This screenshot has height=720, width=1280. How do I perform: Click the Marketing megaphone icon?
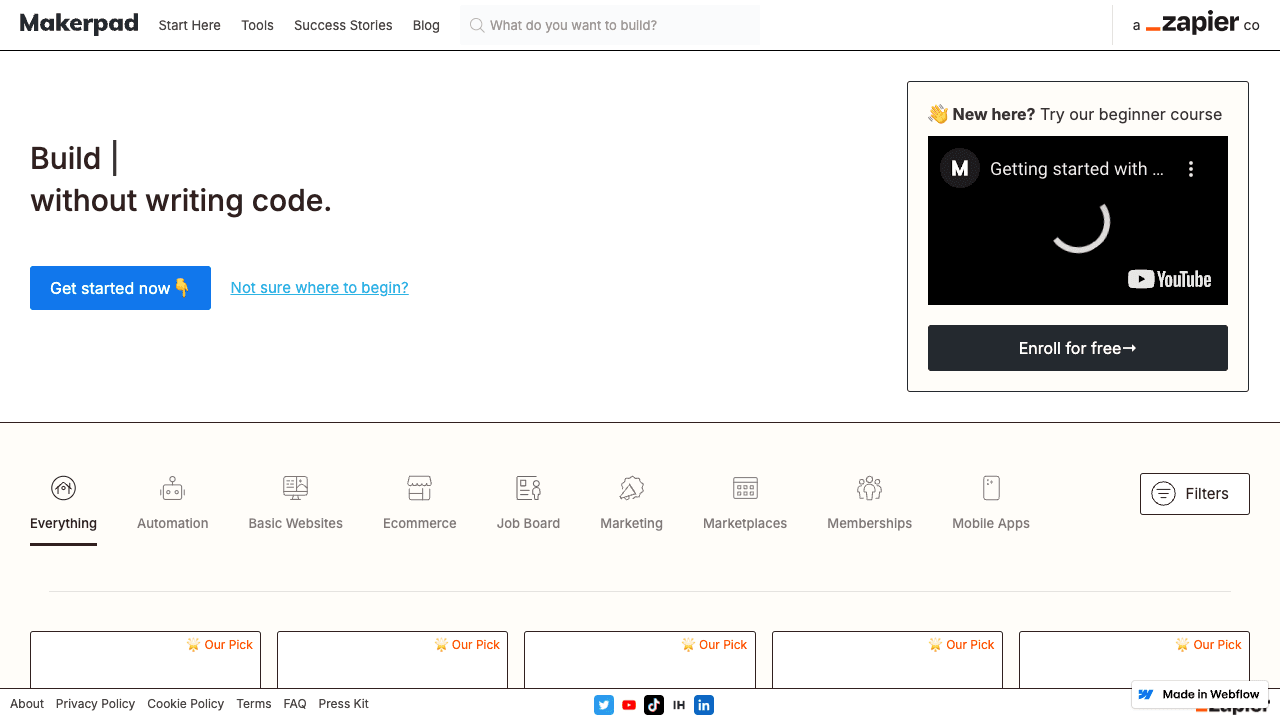coord(632,488)
